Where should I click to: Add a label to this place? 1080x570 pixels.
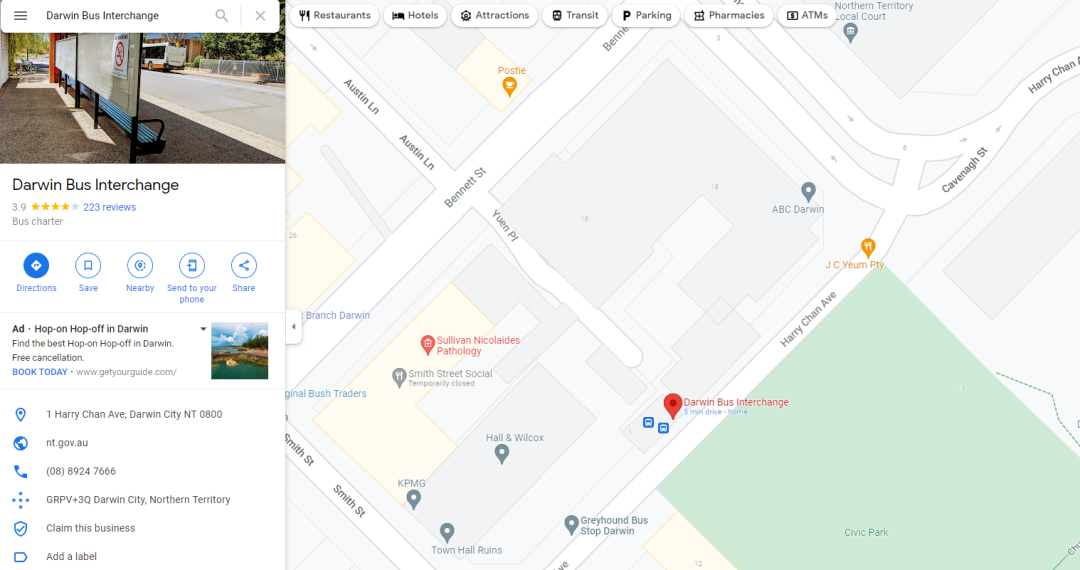[x=72, y=556]
